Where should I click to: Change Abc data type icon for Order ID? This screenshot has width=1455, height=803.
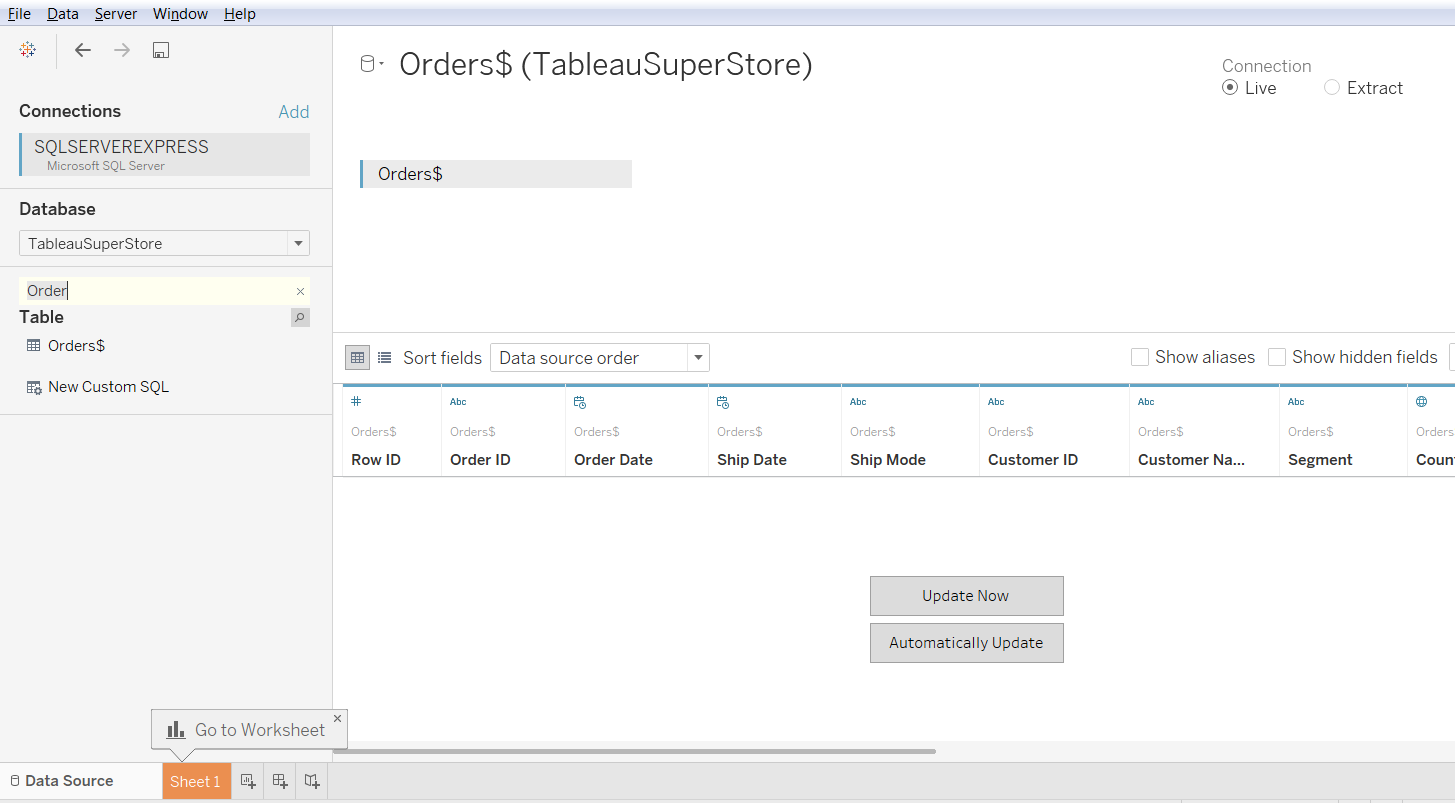[x=458, y=402]
